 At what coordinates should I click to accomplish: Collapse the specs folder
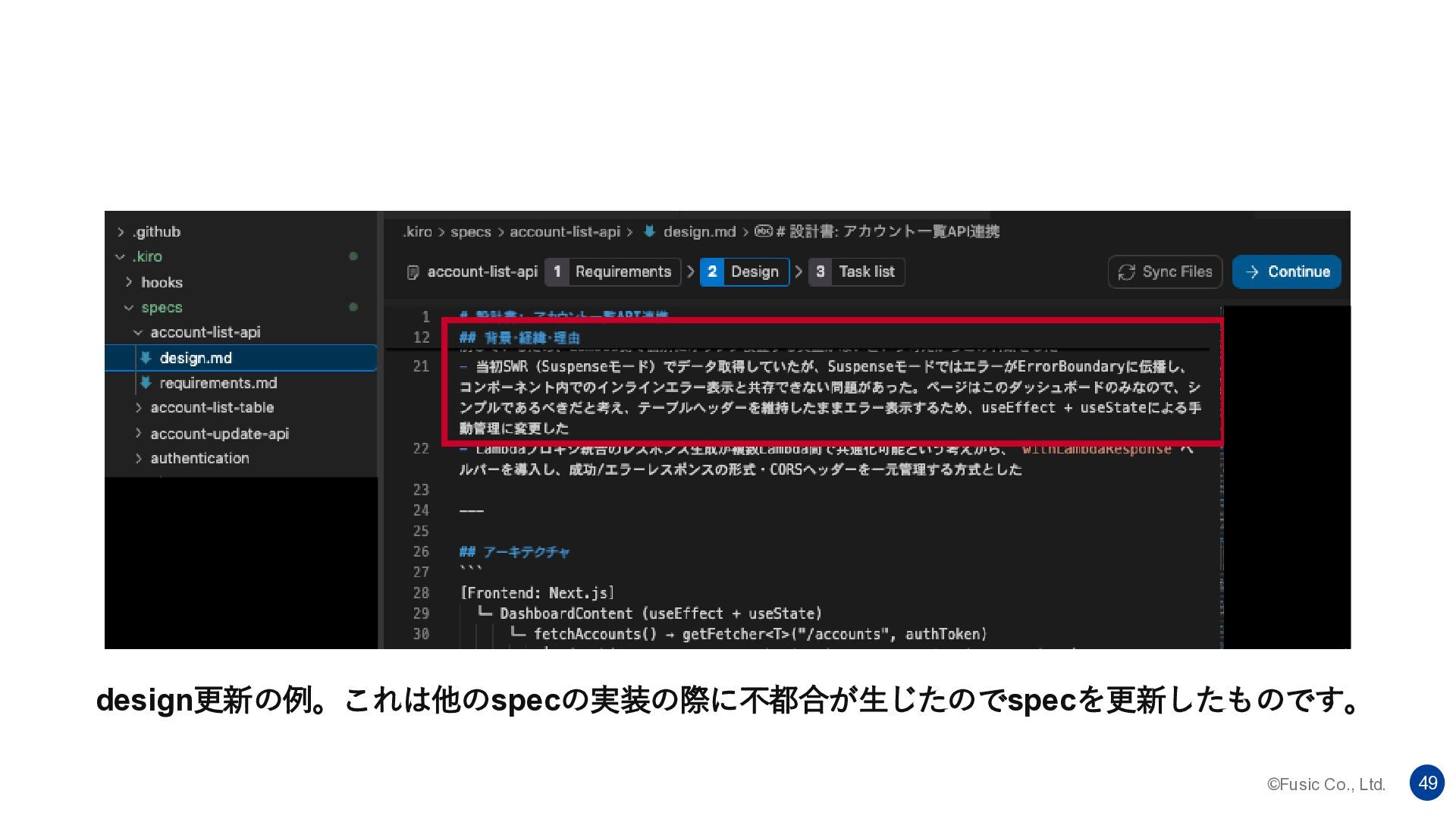pyautogui.click(x=129, y=308)
